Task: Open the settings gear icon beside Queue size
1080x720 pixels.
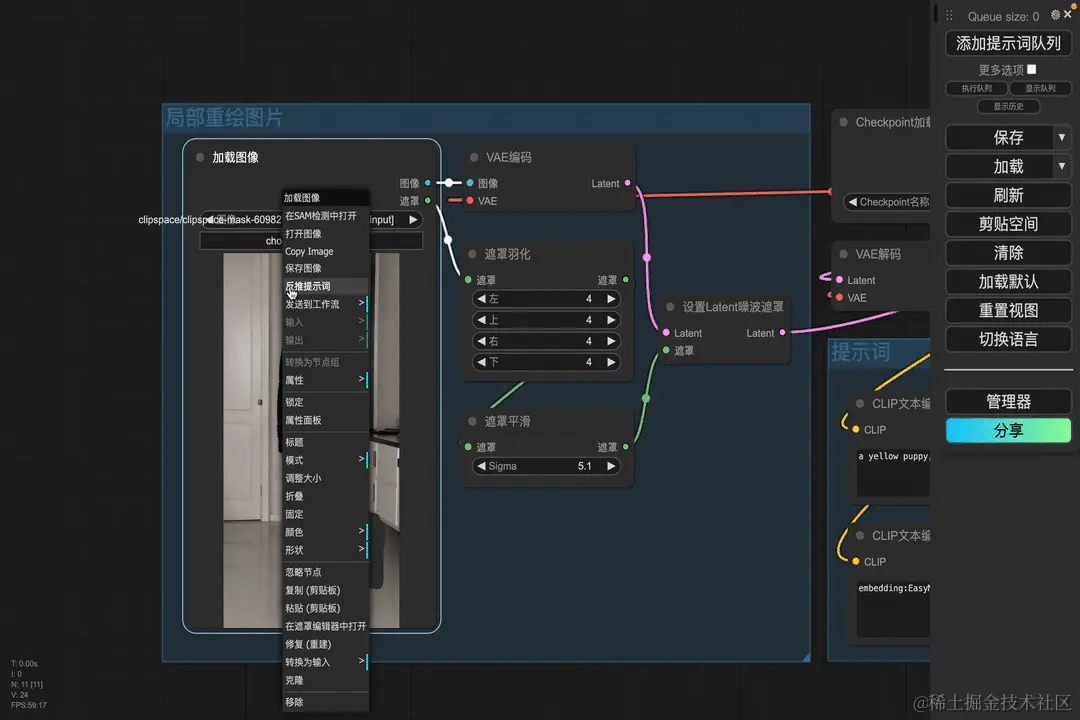Action: pyautogui.click(x=1055, y=14)
